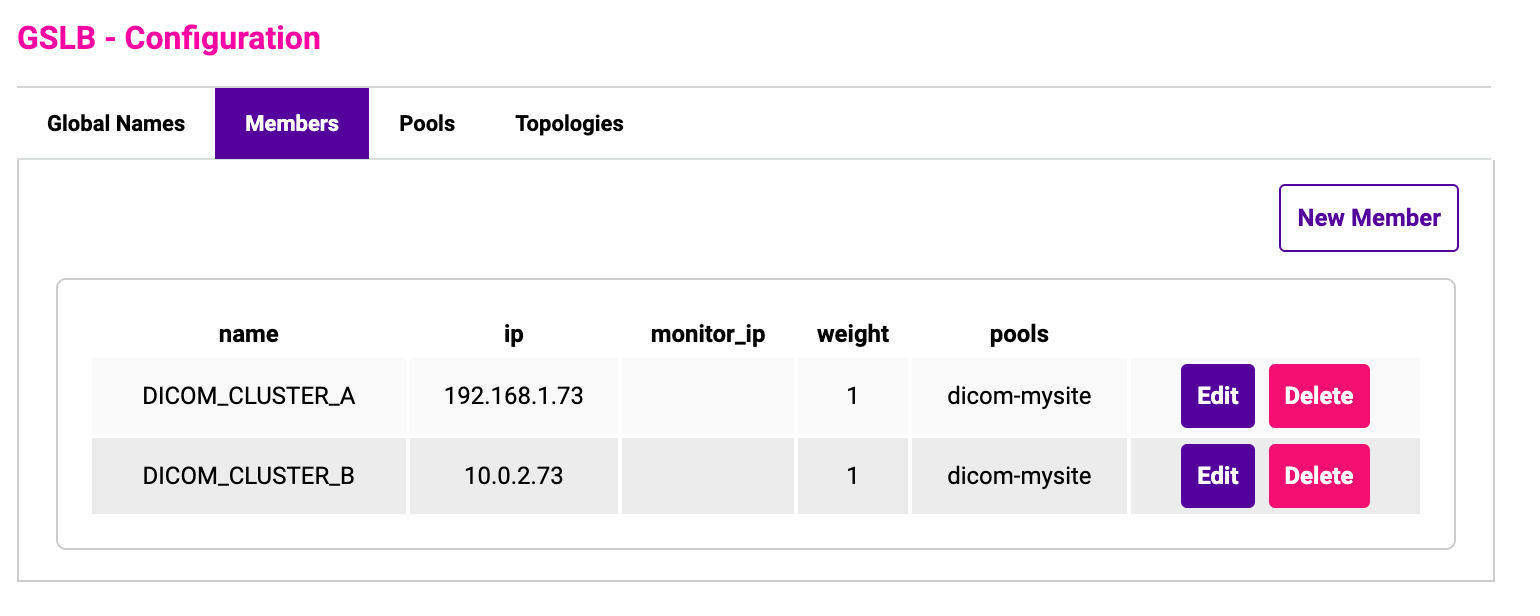Click the monitor_ip column header
The width and height of the screenshot is (1540, 616).
[x=708, y=334]
